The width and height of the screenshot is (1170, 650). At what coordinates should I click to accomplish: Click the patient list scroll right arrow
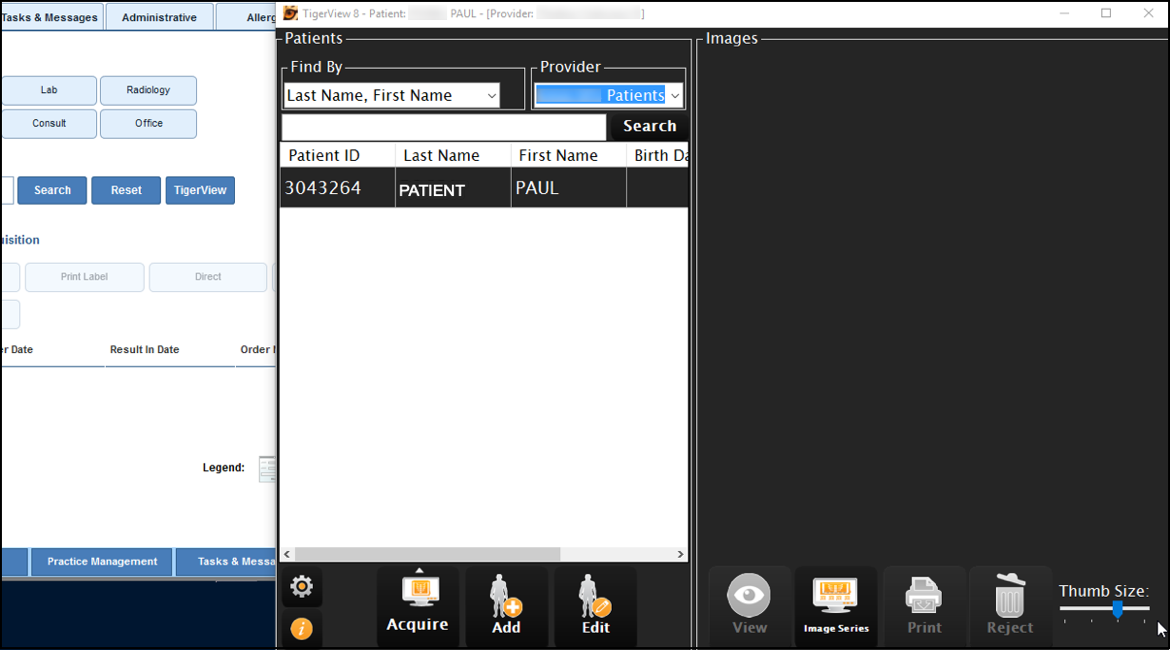tap(681, 554)
